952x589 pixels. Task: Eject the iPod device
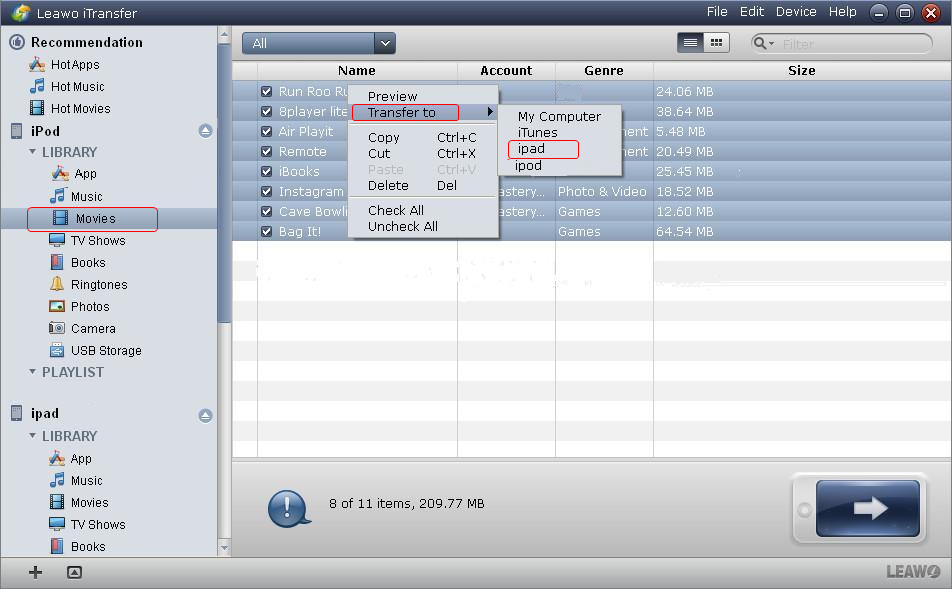pos(205,131)
